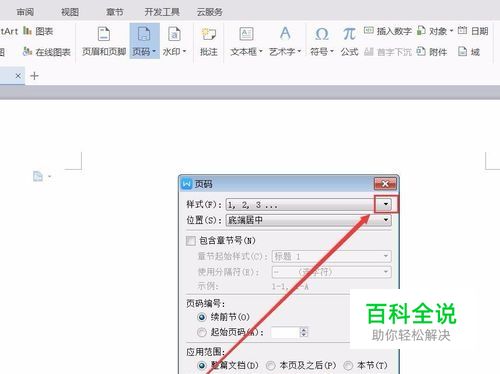This screenshot has width=500, height=374.
Task: Select 本节 apply range option
Action: coord(348,366)
